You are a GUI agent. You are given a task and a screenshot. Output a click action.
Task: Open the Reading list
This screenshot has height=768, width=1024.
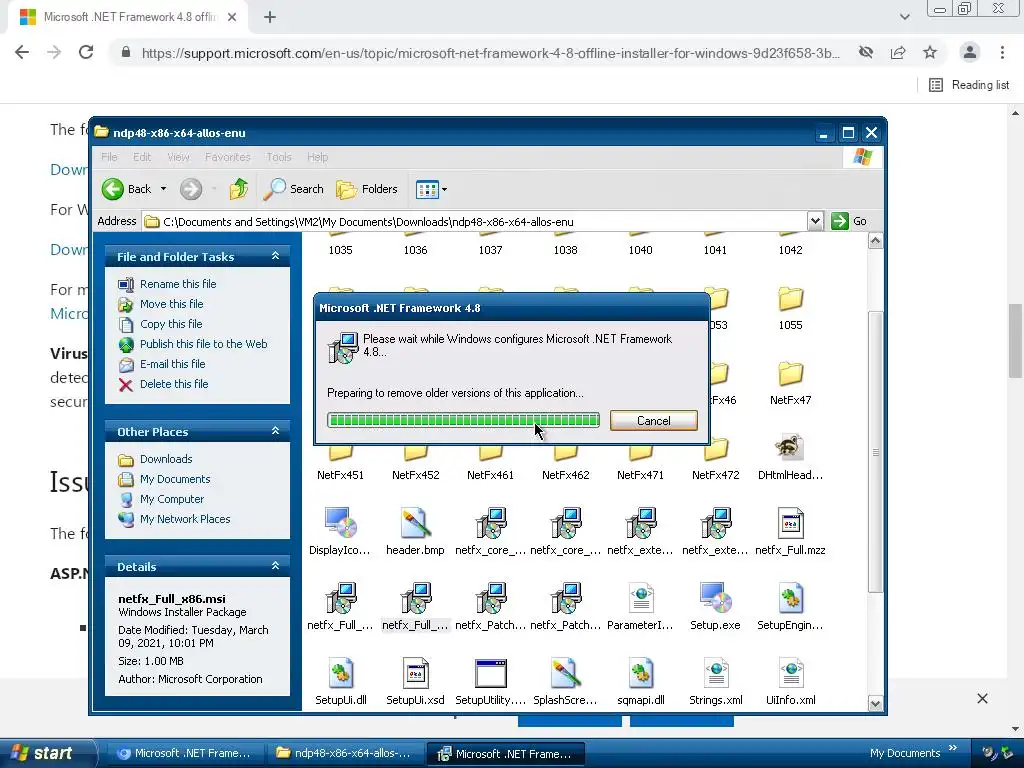click(x=969, y=85)
